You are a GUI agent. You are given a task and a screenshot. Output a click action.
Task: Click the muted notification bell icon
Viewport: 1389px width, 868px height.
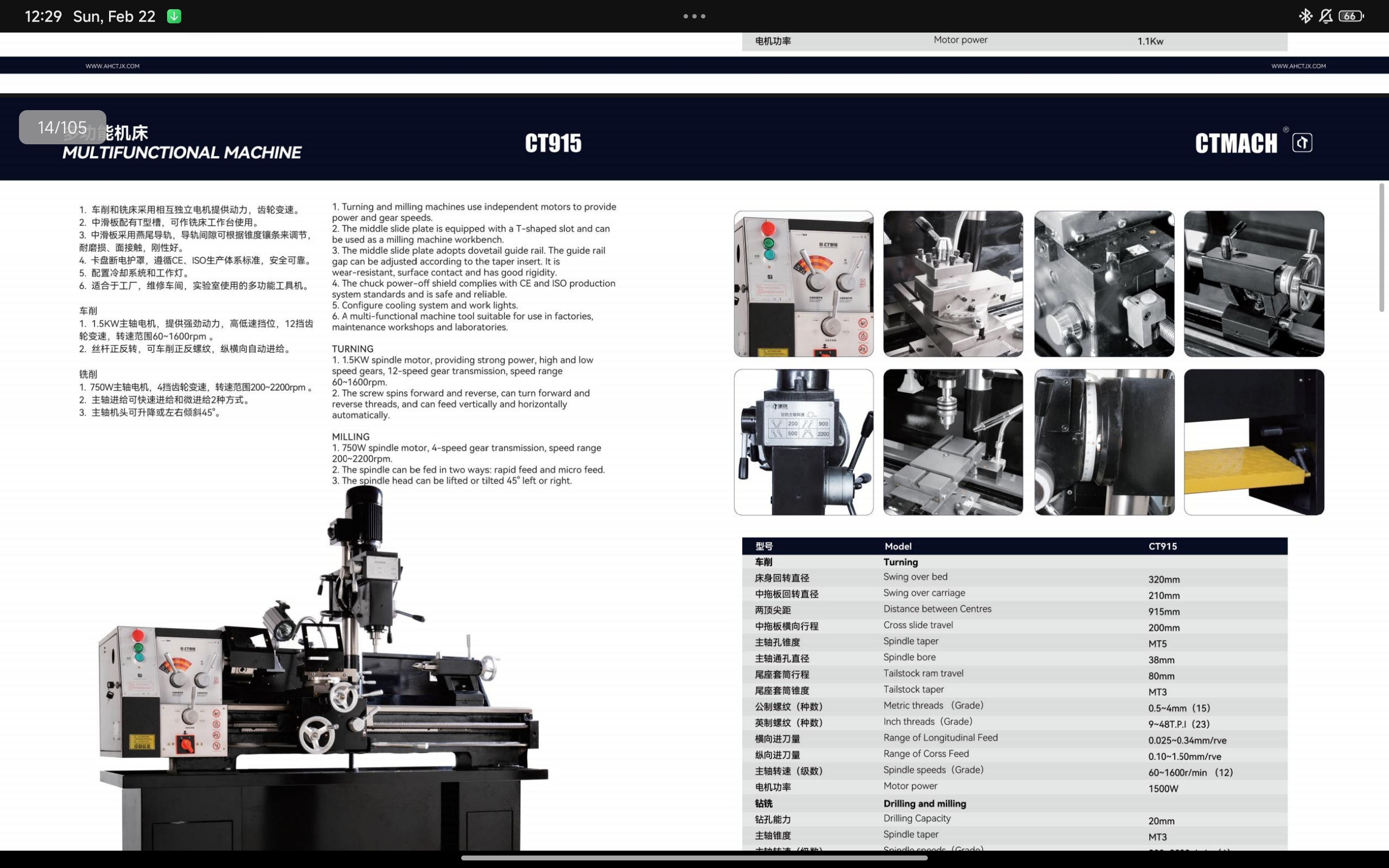tap(1326, 16)
